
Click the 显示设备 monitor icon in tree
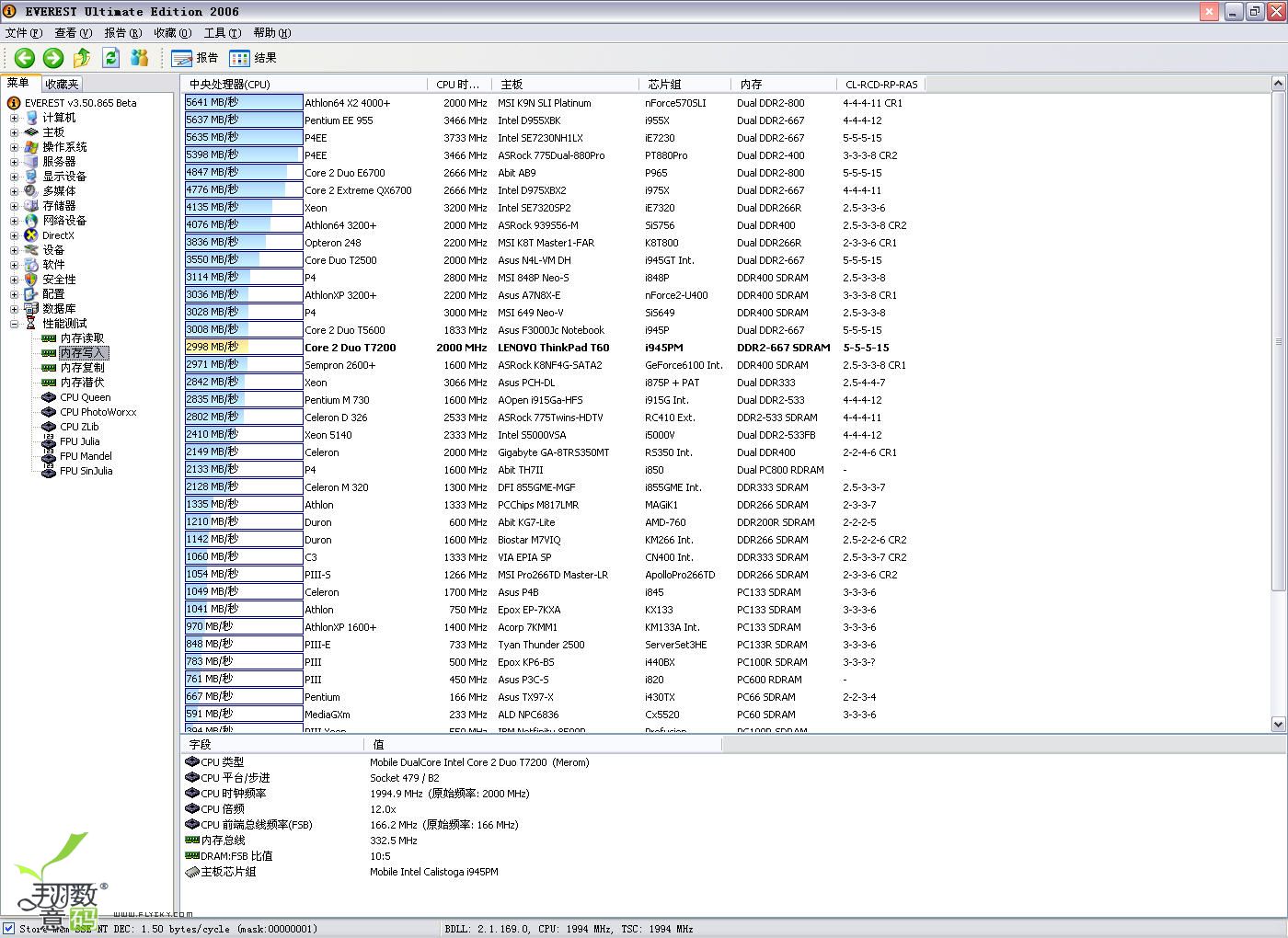click(x=31, y=177)
